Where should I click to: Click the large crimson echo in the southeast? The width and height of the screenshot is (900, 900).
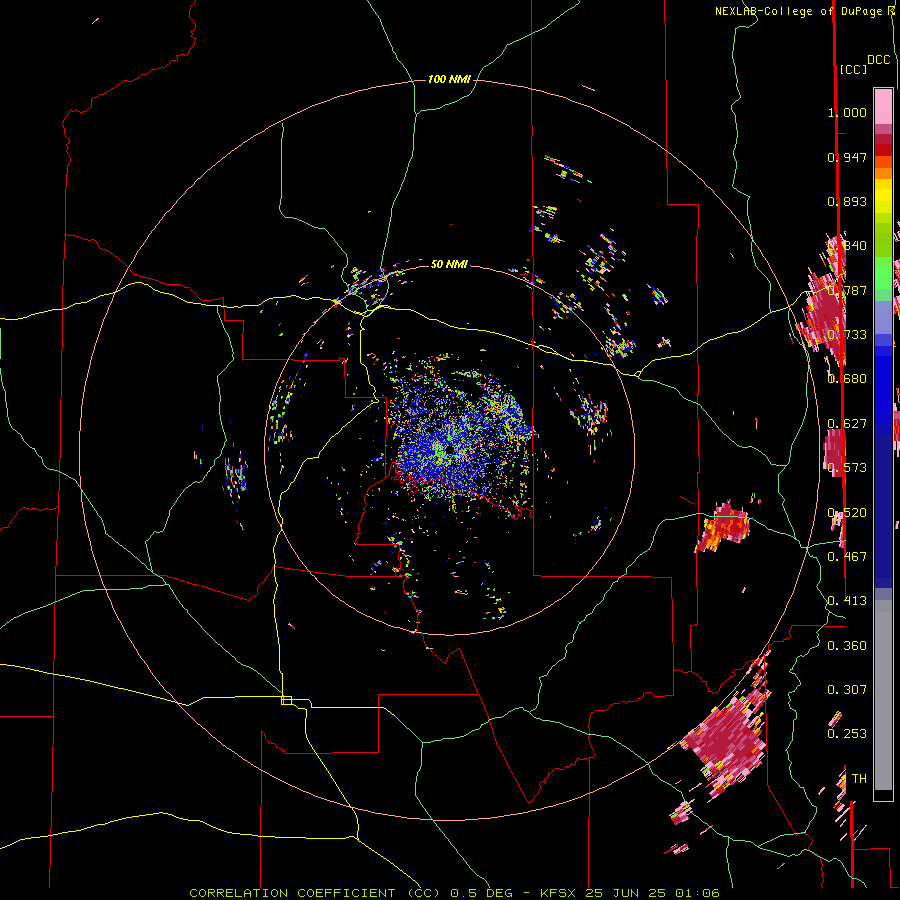[x=726, y=738]
